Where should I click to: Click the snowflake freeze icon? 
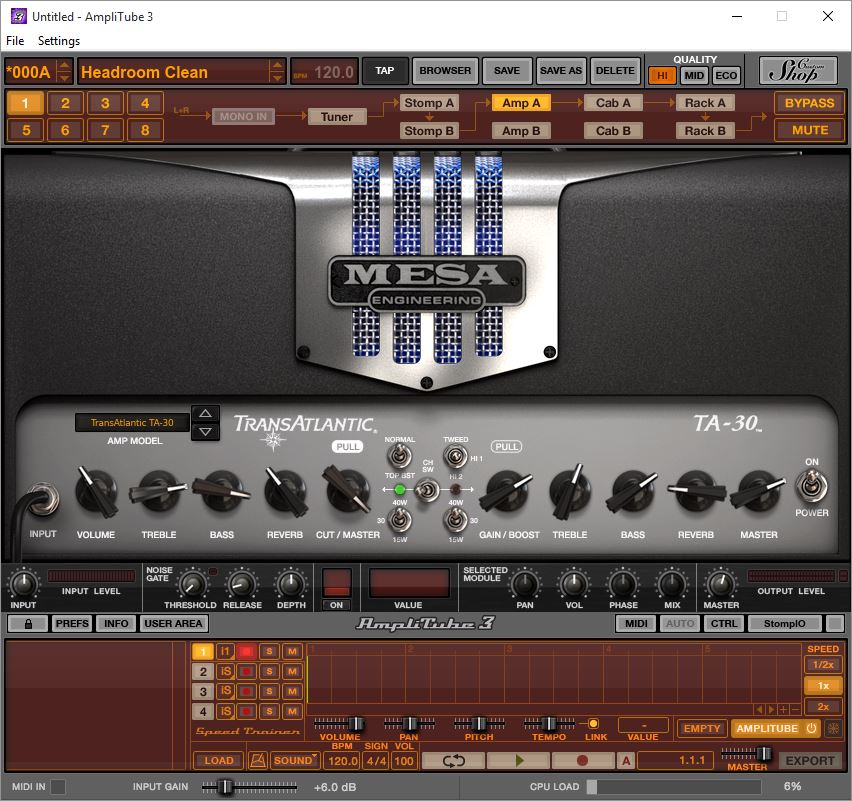(833, 728)
